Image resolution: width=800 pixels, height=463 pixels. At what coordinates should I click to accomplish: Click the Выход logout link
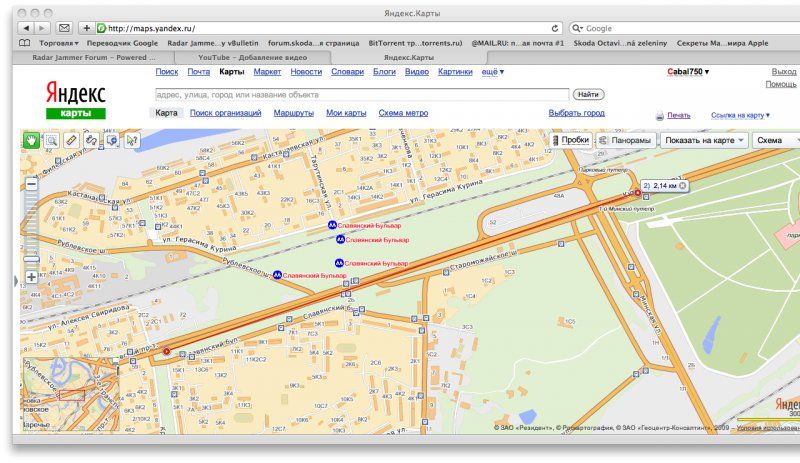[784, 72]
